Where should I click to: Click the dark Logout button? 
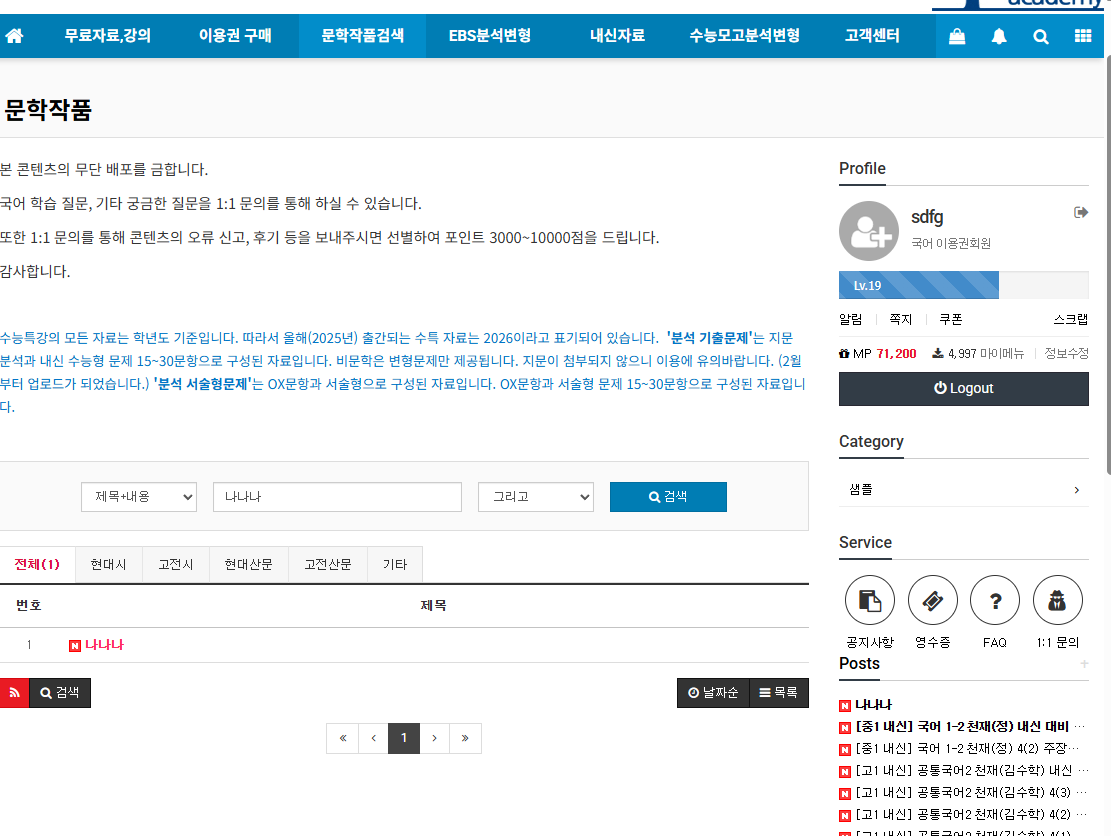pyautogui.click(x=963, y=388)
